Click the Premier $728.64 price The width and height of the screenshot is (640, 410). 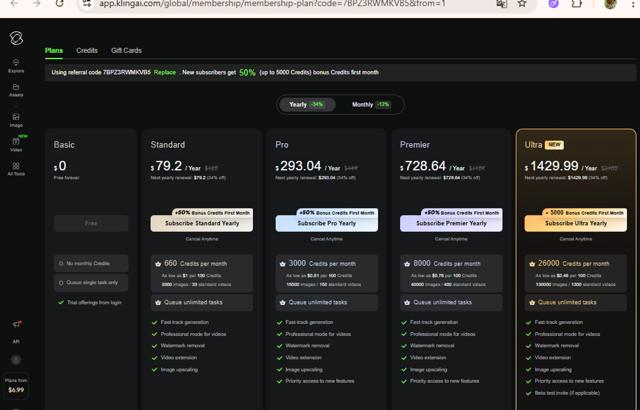(x=423, y=166)
